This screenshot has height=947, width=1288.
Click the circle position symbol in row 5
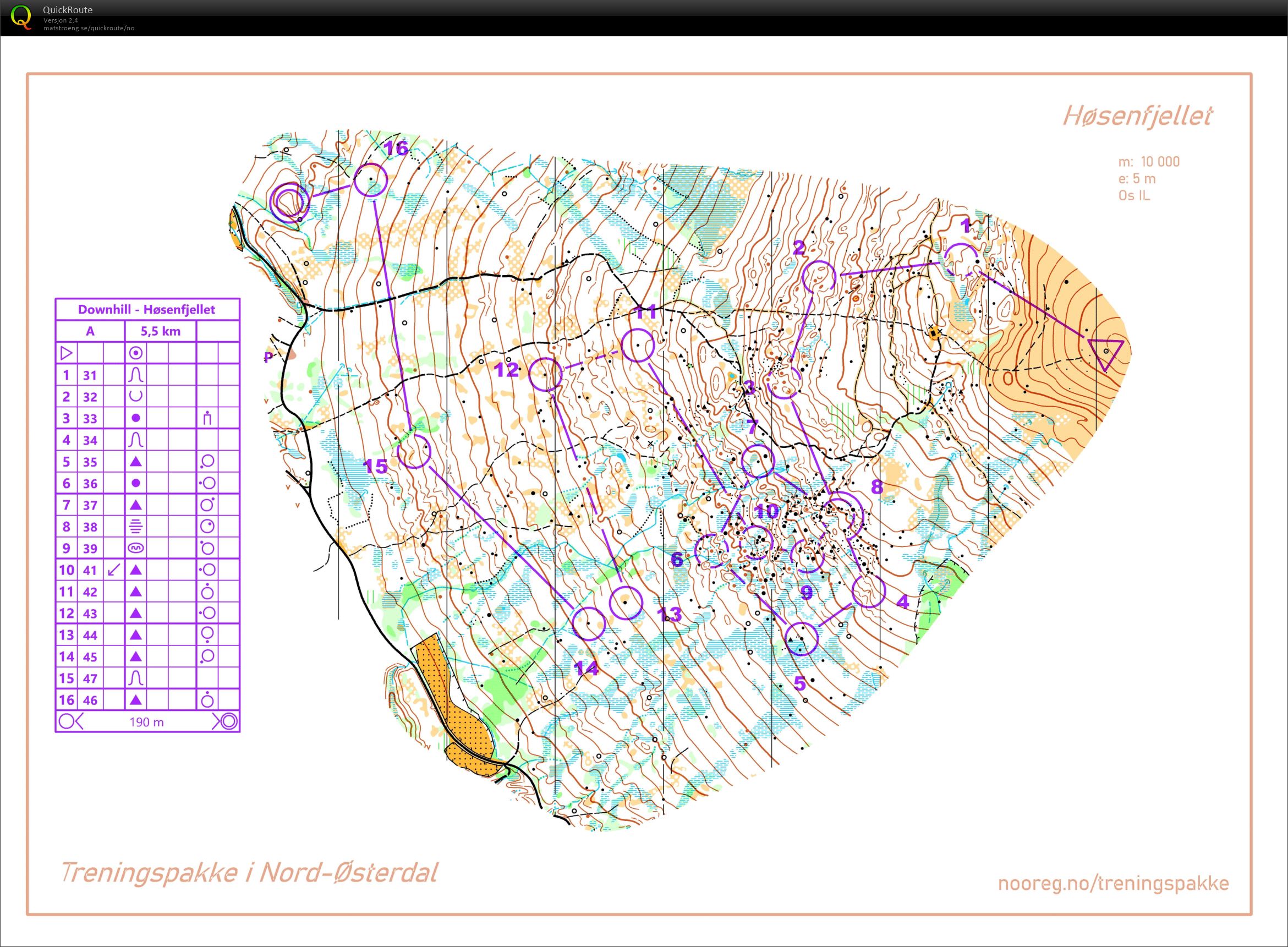pyautogui.click(x=207, y=462)
